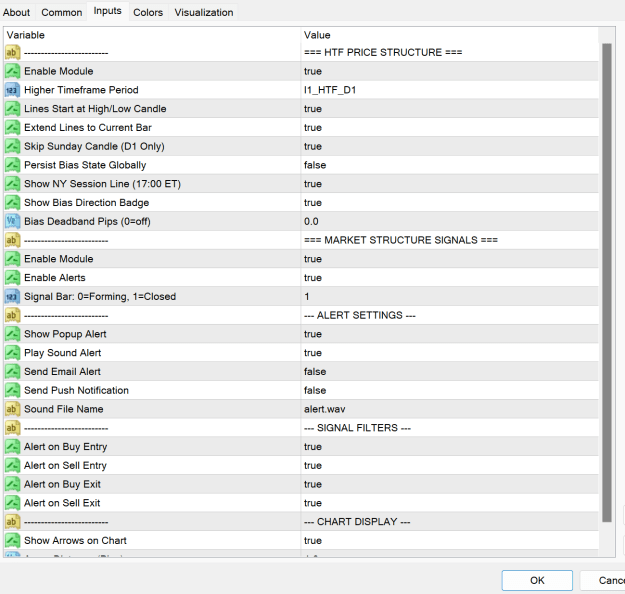The image size is (625, 594).
Task: Click the icon beside Extend Lines to Current Bar
Action: [x=12, y=128]
